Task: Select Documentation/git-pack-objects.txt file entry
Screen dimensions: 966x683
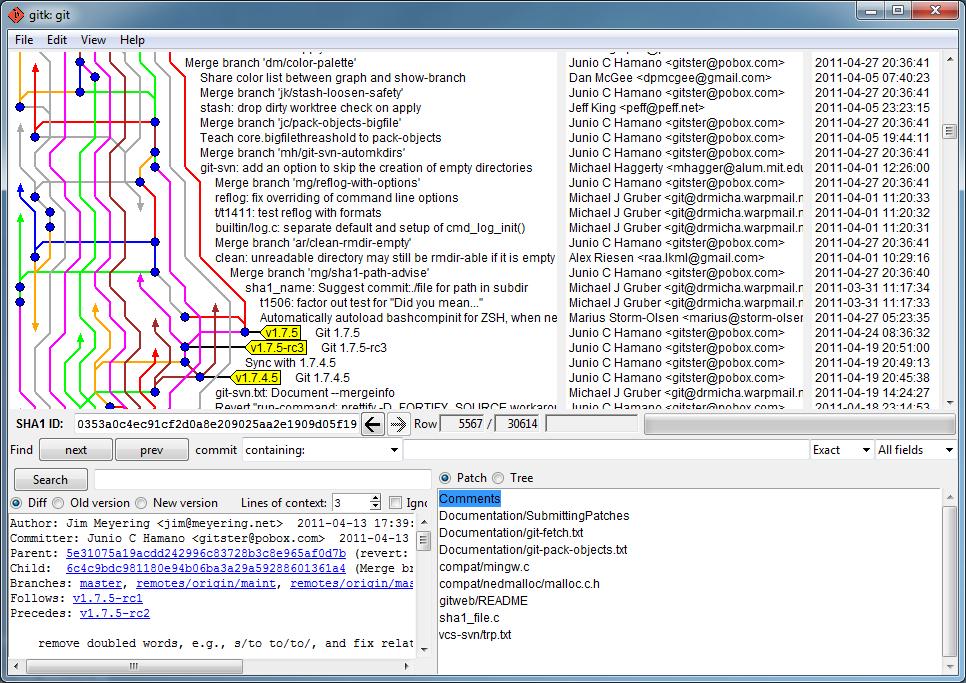Action: click(533, 549)
